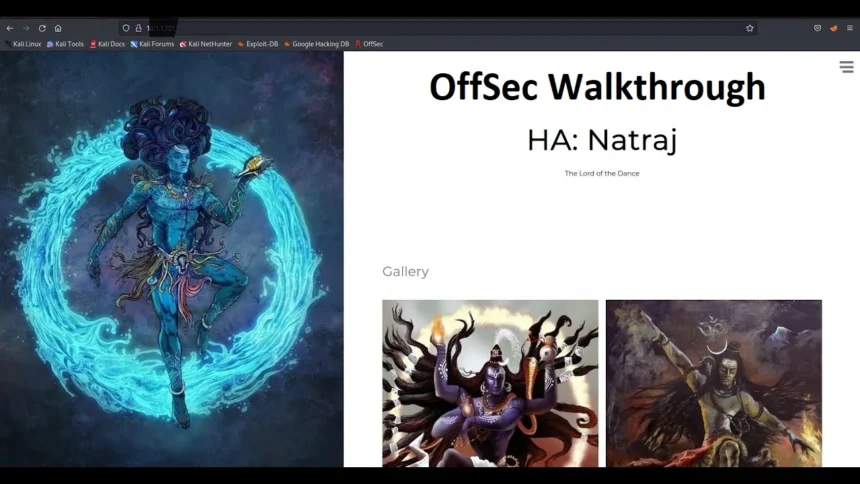The width and height of the screenshot is (860, 484).
Task: Open the dark Shiva with crescent gallery image
Action: (714, 383)
